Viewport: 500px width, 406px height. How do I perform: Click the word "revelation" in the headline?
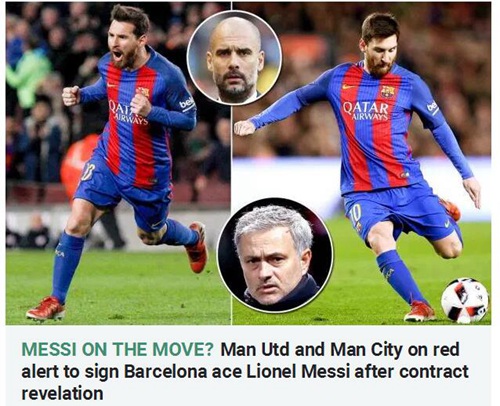pyautogui.click(x=62, y=394)
